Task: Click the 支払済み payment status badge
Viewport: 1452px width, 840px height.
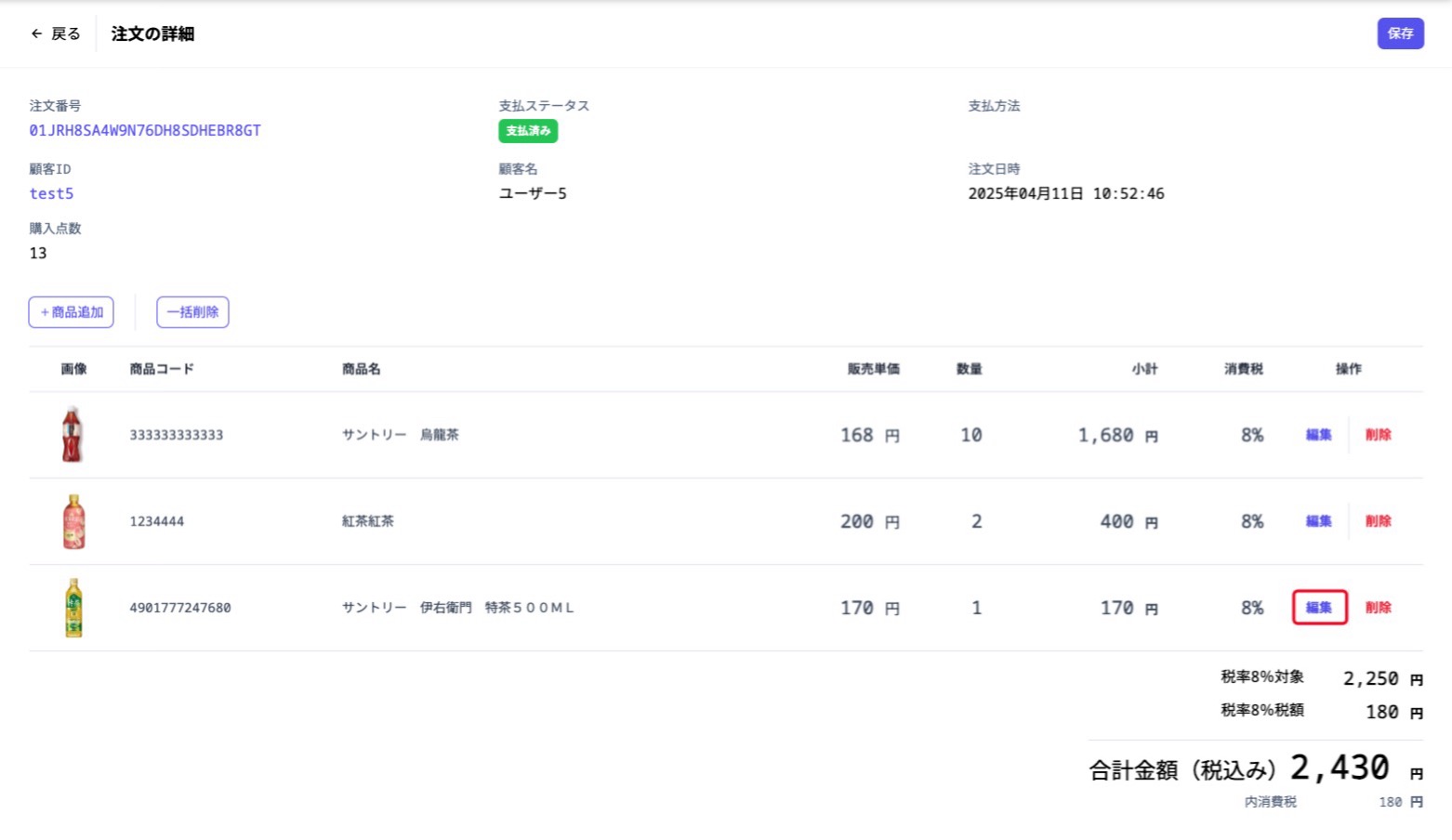Action: [x=527, y=131]
